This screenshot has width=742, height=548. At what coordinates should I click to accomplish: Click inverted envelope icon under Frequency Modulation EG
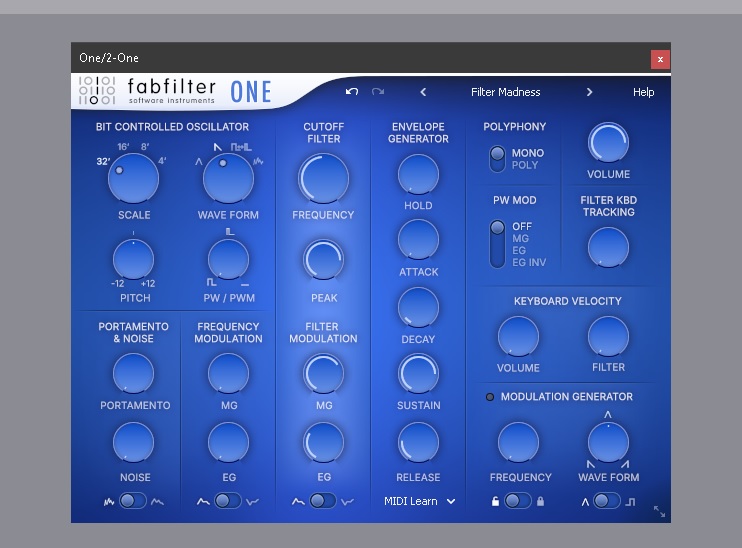[x=252, y=502]
